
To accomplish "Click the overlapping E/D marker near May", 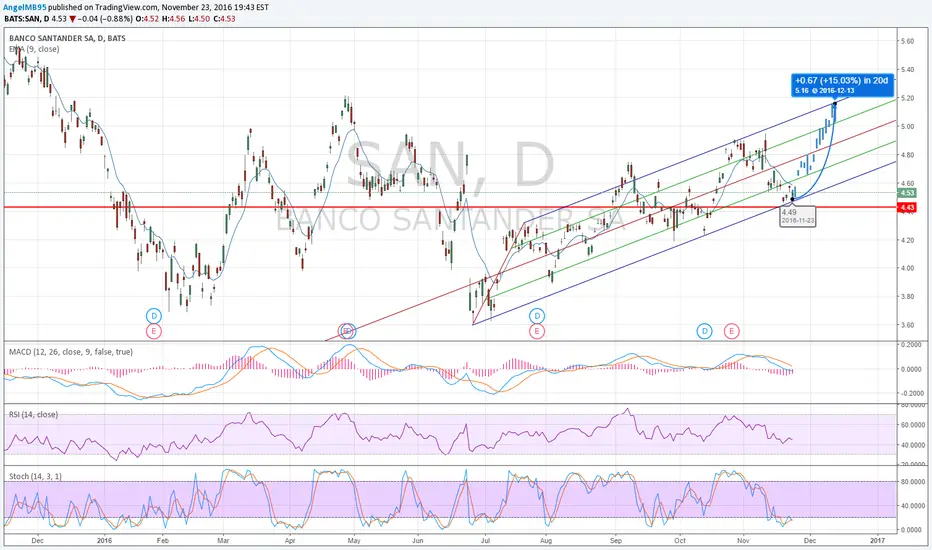I will tap(347, 331).
